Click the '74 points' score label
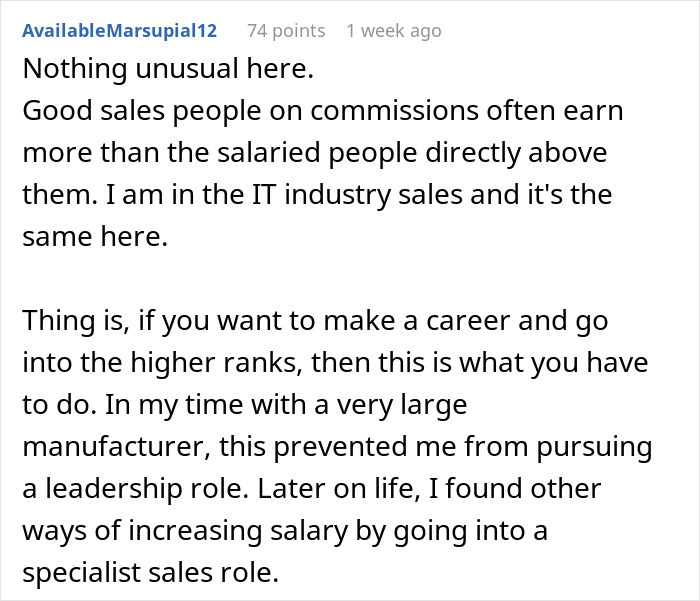700x601 pixels. (x=286, y=31)
